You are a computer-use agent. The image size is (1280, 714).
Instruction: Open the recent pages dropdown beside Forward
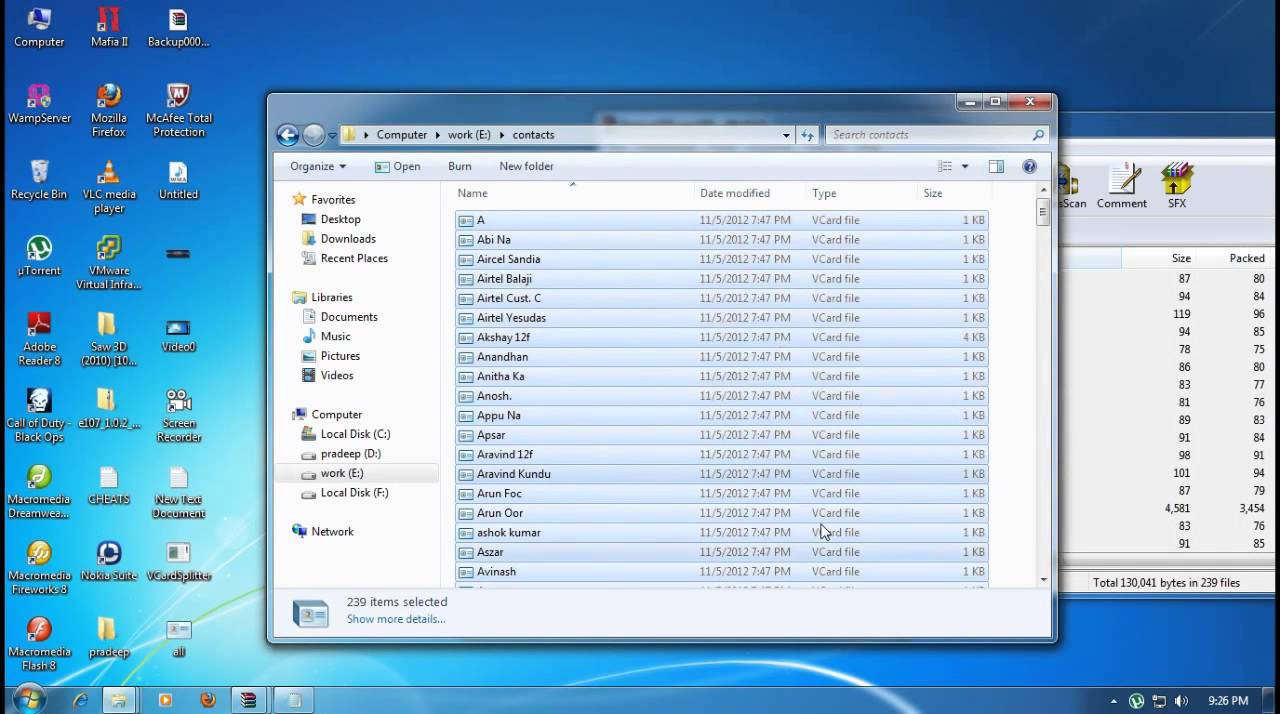tap(332, 135)
